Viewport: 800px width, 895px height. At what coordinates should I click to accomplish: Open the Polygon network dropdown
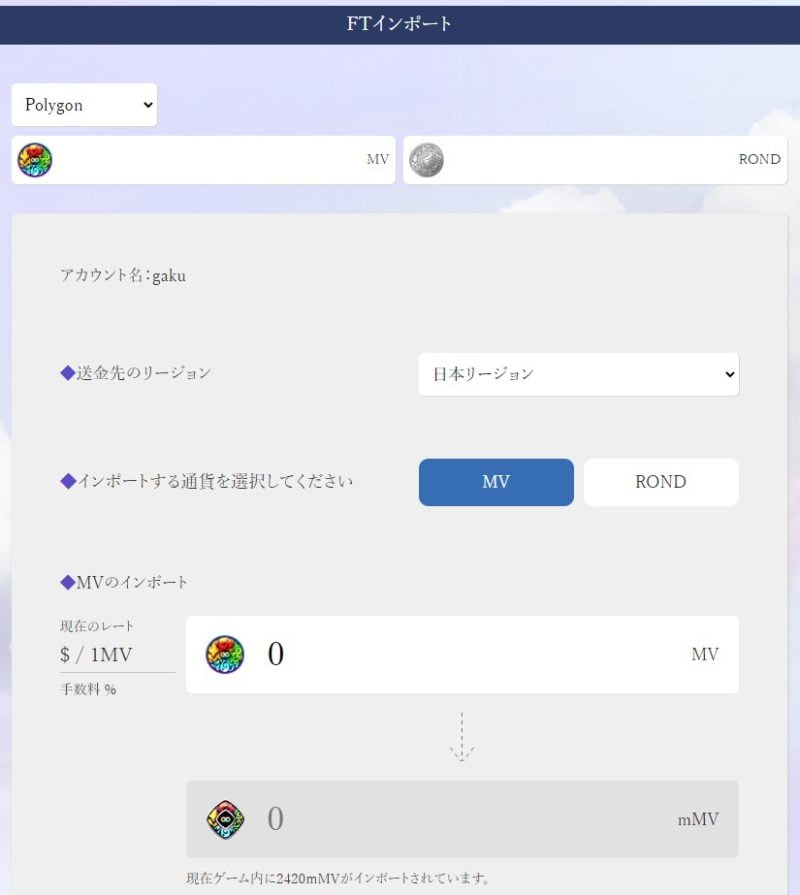84,105
